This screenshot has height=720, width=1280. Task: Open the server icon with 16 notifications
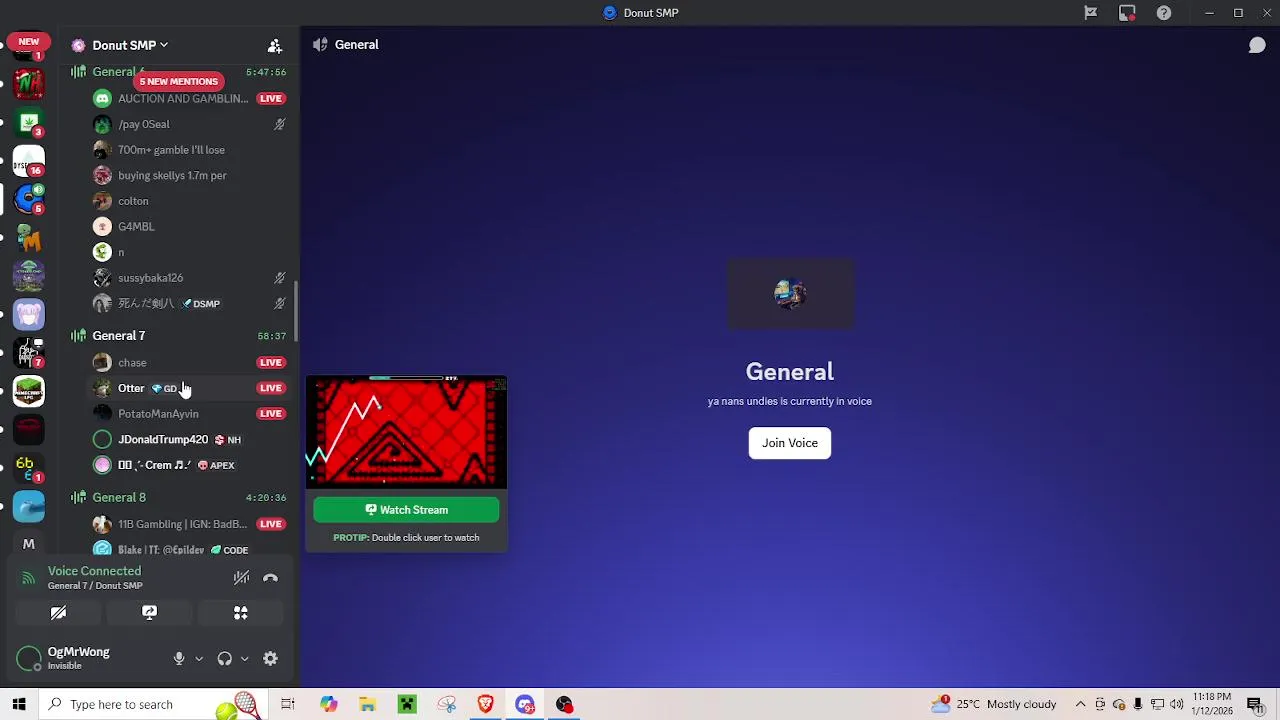click(29, 161)
